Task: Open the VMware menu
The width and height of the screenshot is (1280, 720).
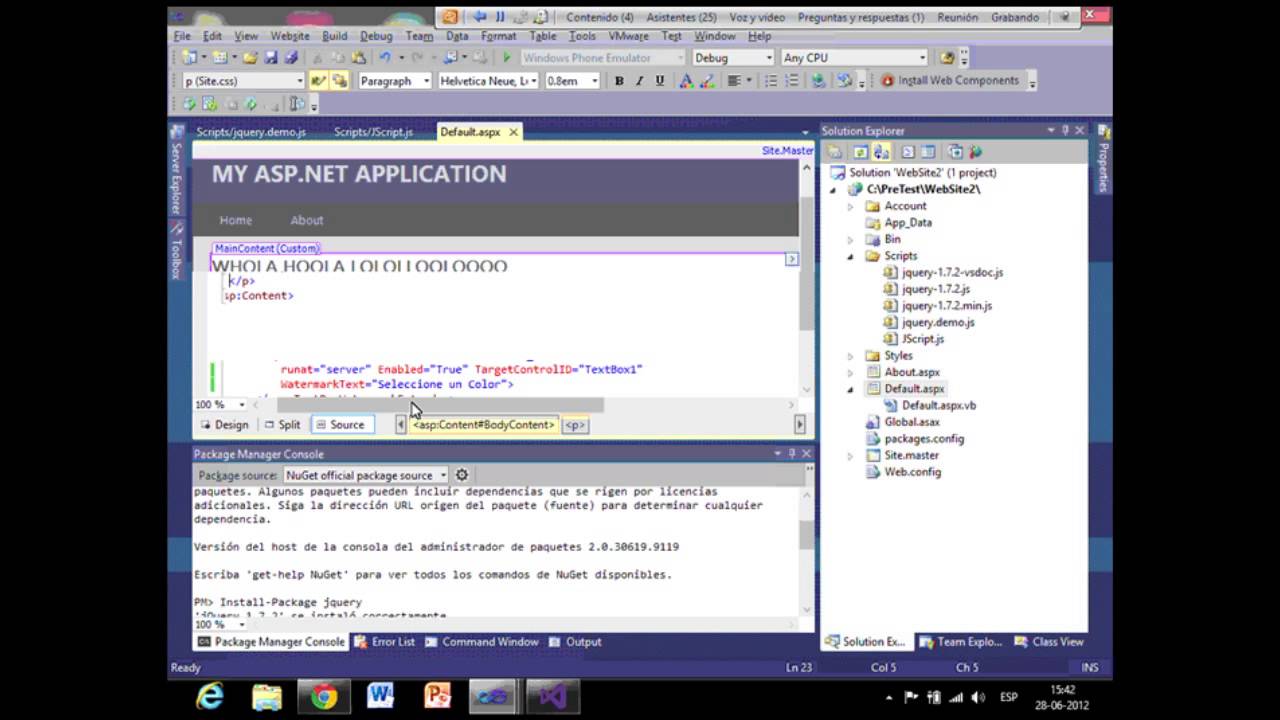Action: pyautogui.click(x=628, y=36)
